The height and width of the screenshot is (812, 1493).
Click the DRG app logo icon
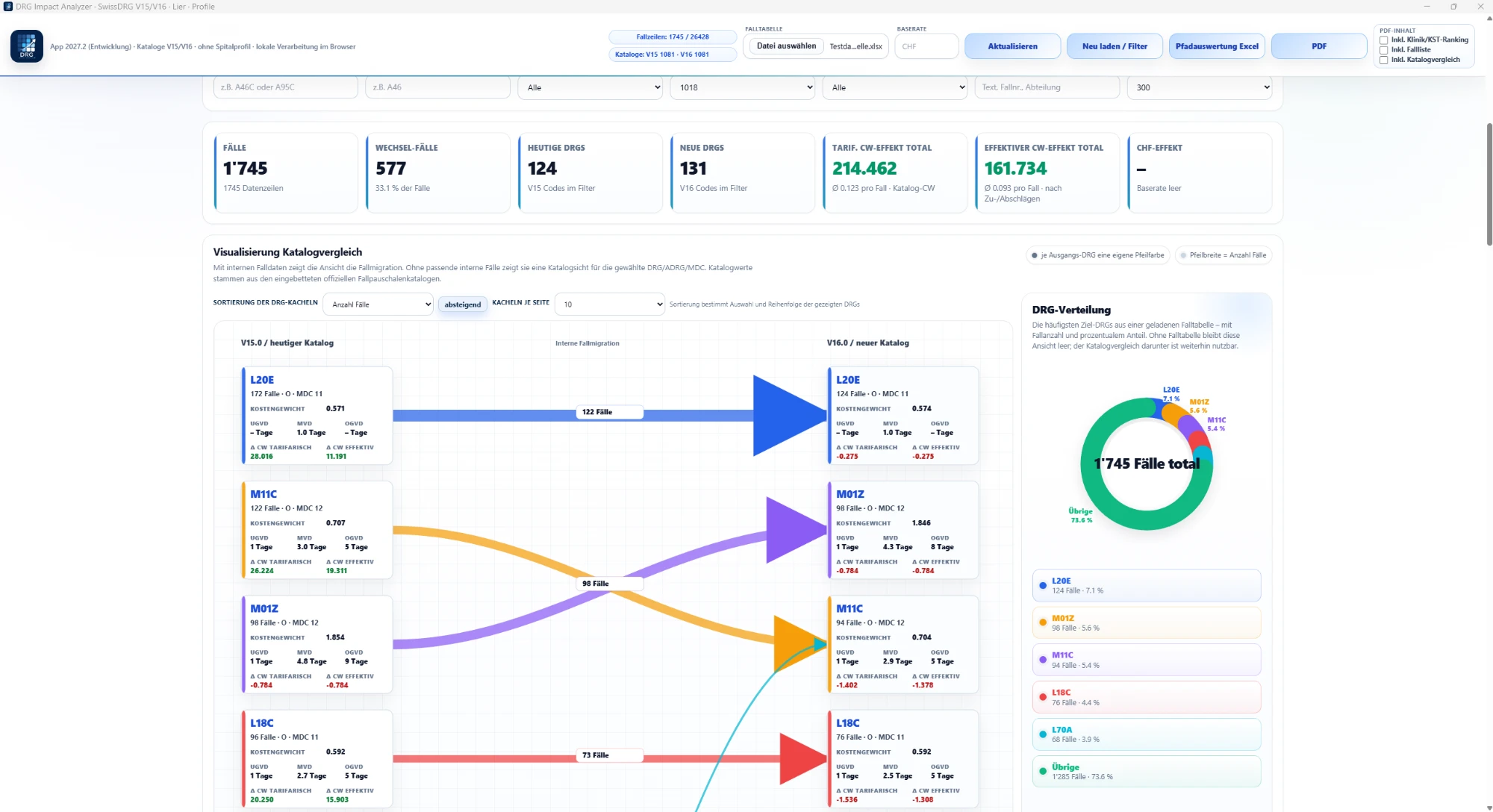point(27,46)
